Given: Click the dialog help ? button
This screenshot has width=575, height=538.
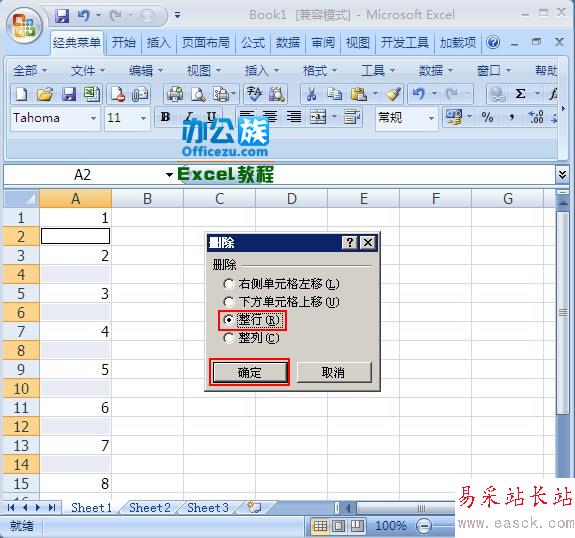Looking at the screenshot, I should coord(350,242).
